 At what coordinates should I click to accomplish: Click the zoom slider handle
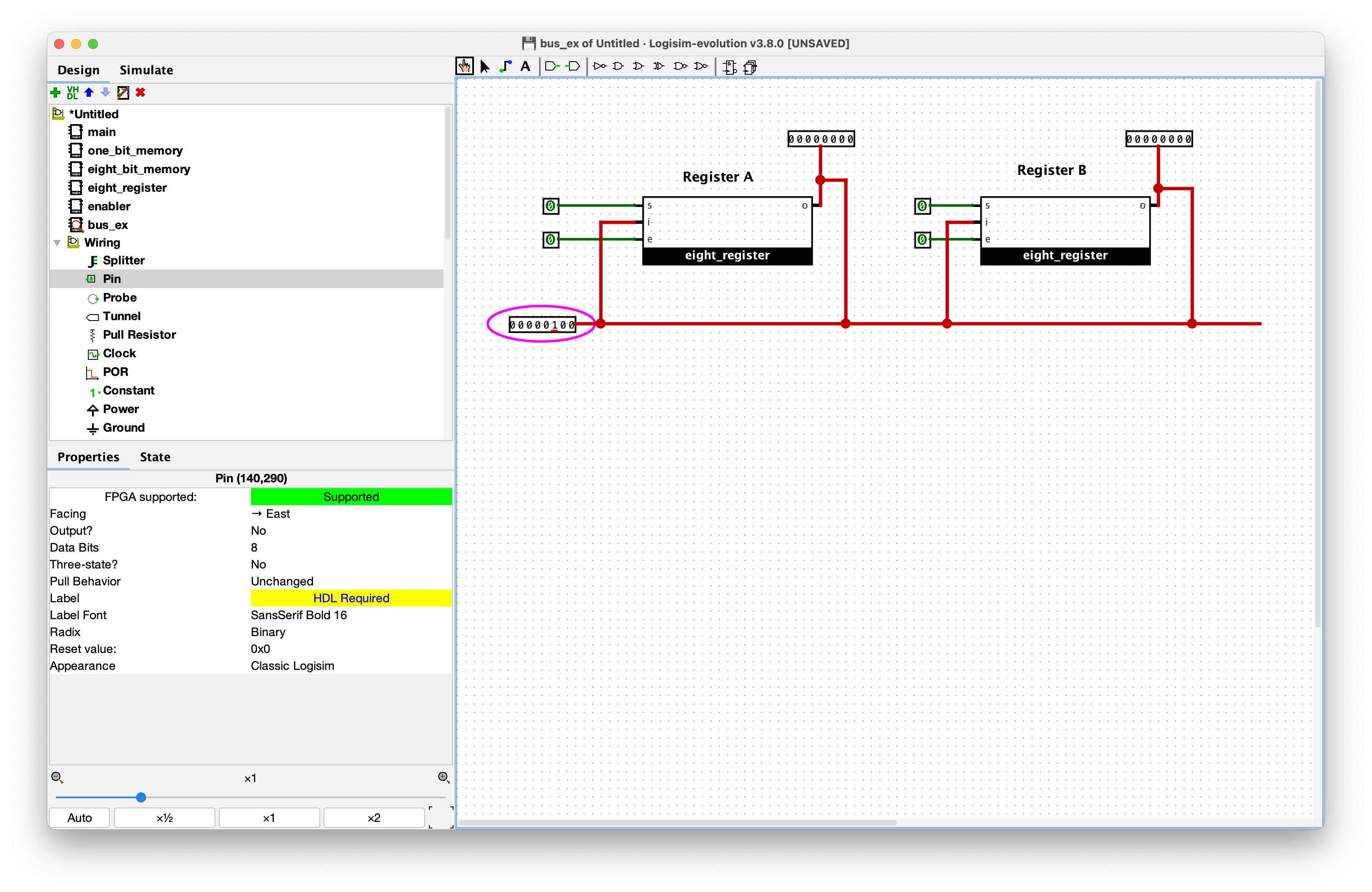[141, 797]
